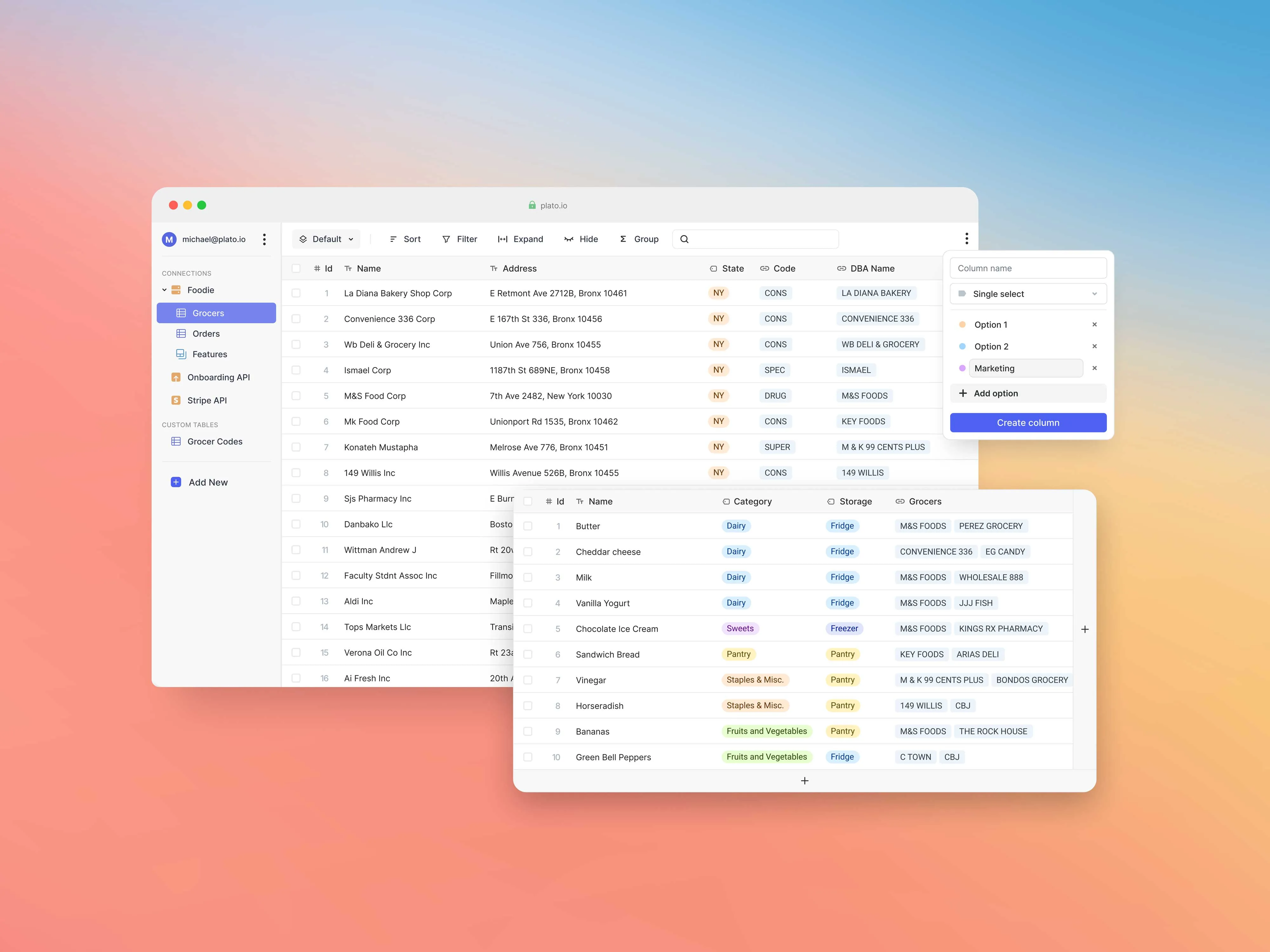Check the box for La Diana Bakery row
Screen dimensions: 1270x952
(x=296, y=293)
